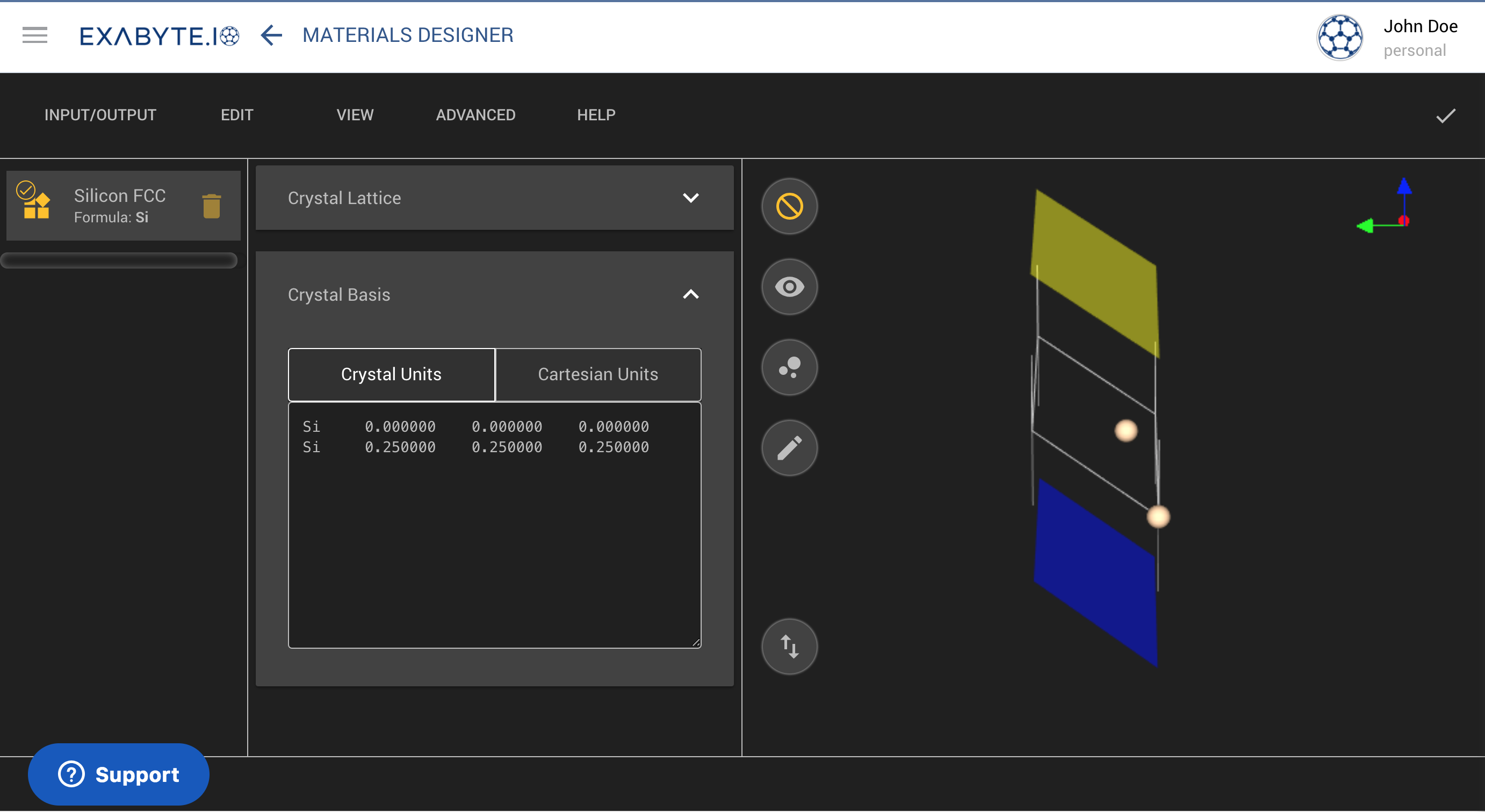Viewport: 1485px width, 812px height.
Task: Click the atoms cluster viewer button
Action: tap(789, 367)
